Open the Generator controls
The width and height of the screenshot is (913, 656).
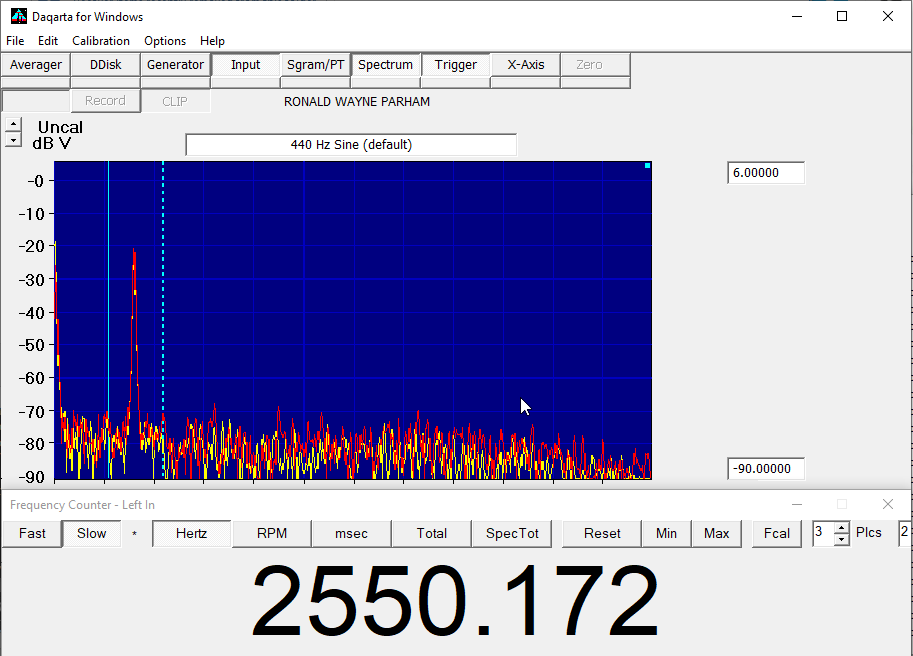(175, 65)
